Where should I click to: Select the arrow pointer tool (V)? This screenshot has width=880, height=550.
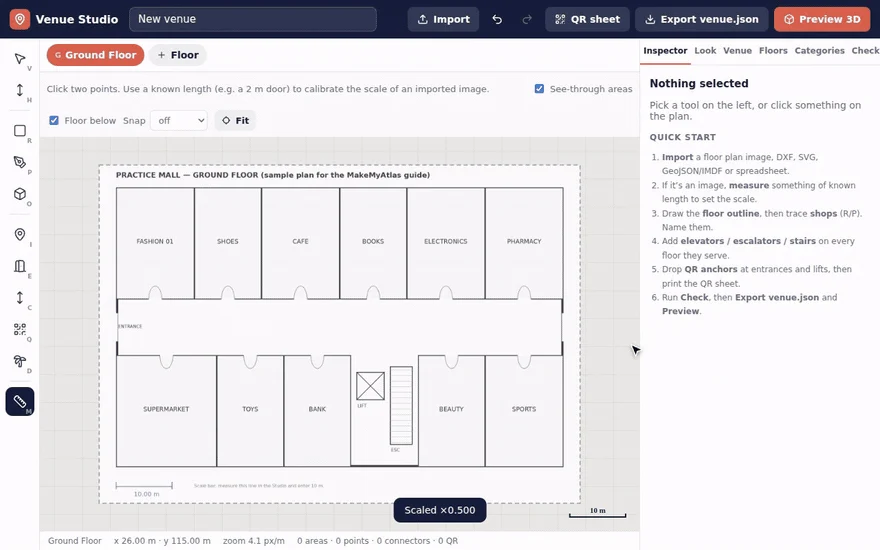20,59
